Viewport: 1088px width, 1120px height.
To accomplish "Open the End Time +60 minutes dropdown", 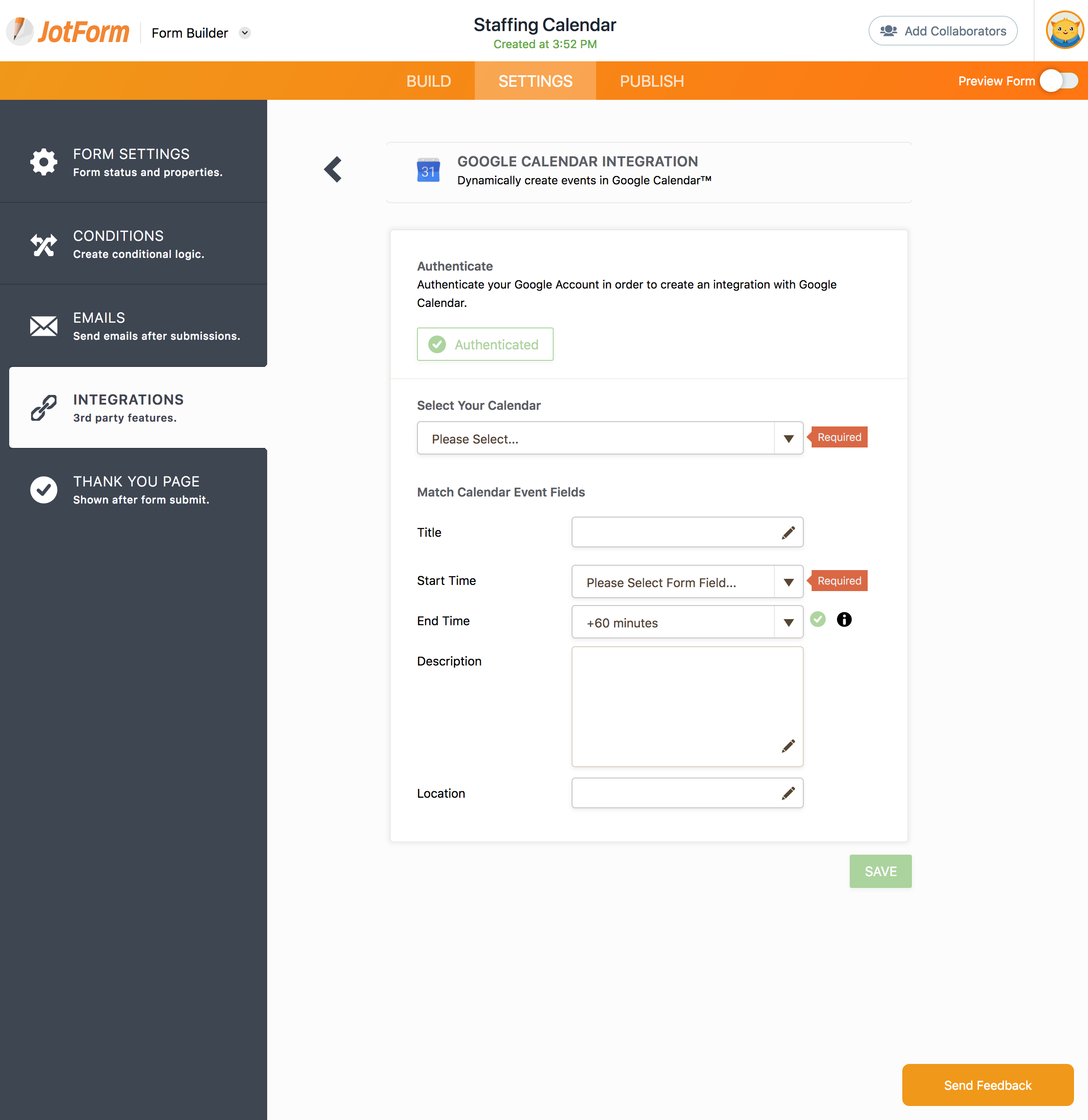I will point(687,622).
